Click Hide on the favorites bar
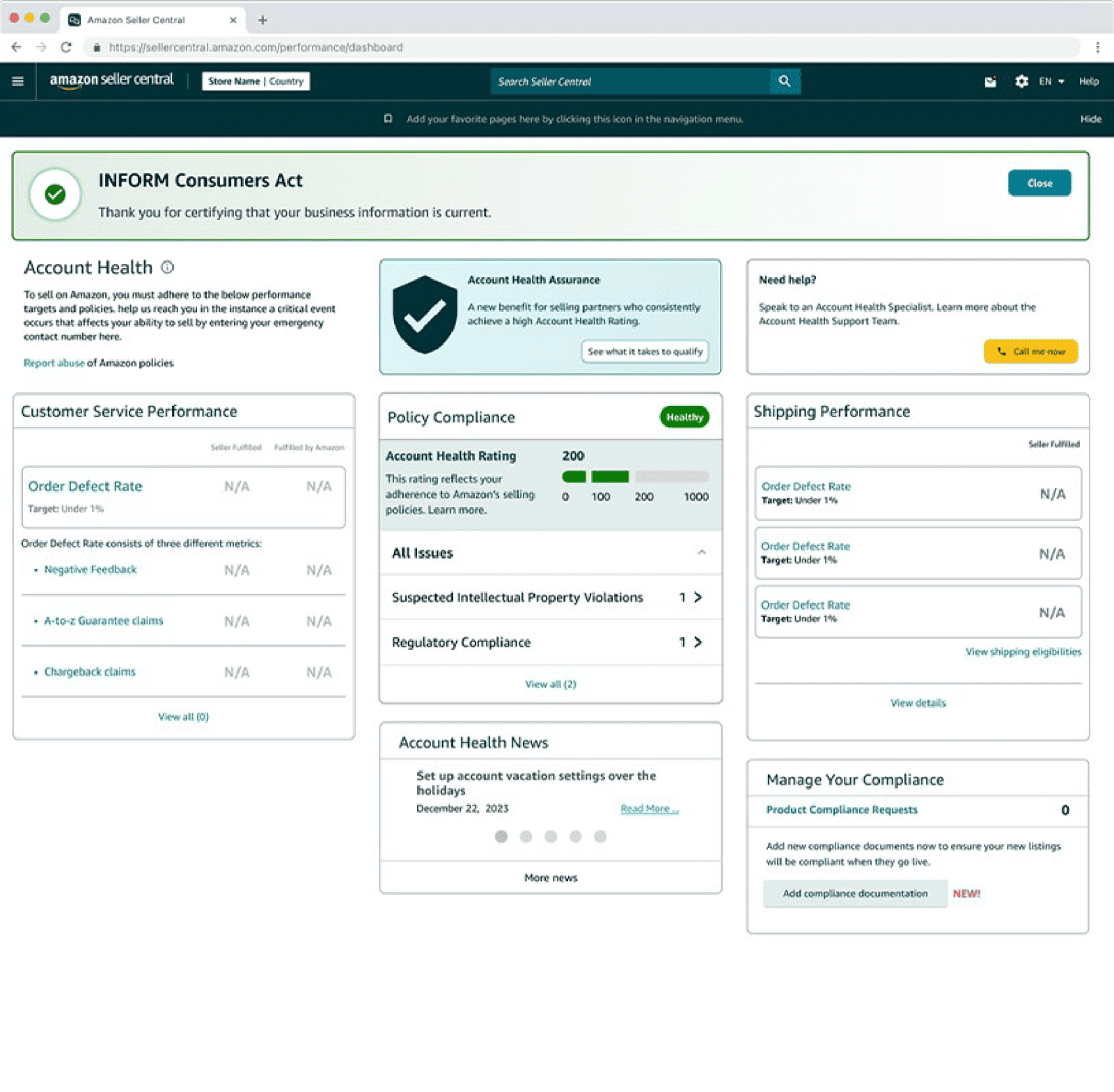 point(1091,119)
